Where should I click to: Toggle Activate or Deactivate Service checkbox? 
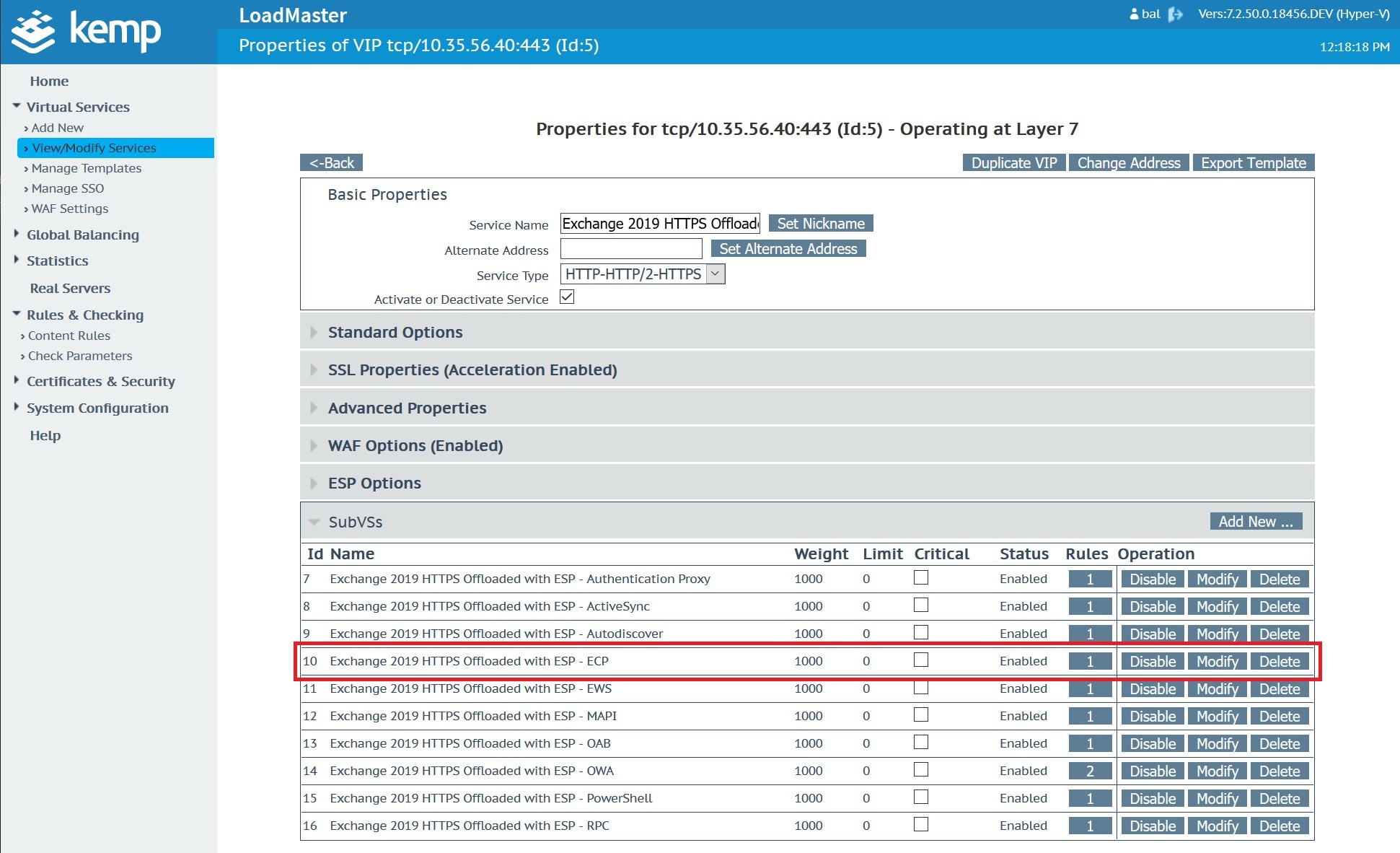(567, 297)
